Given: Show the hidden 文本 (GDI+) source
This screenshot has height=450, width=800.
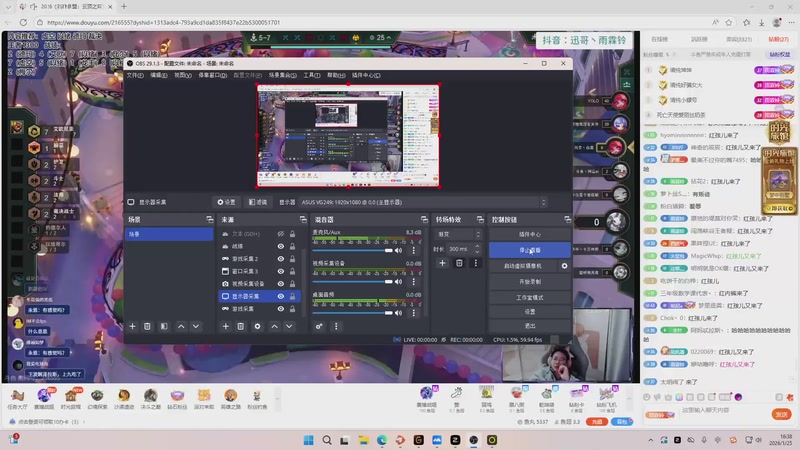Looking at the screenshot, I should pos(281,234).
